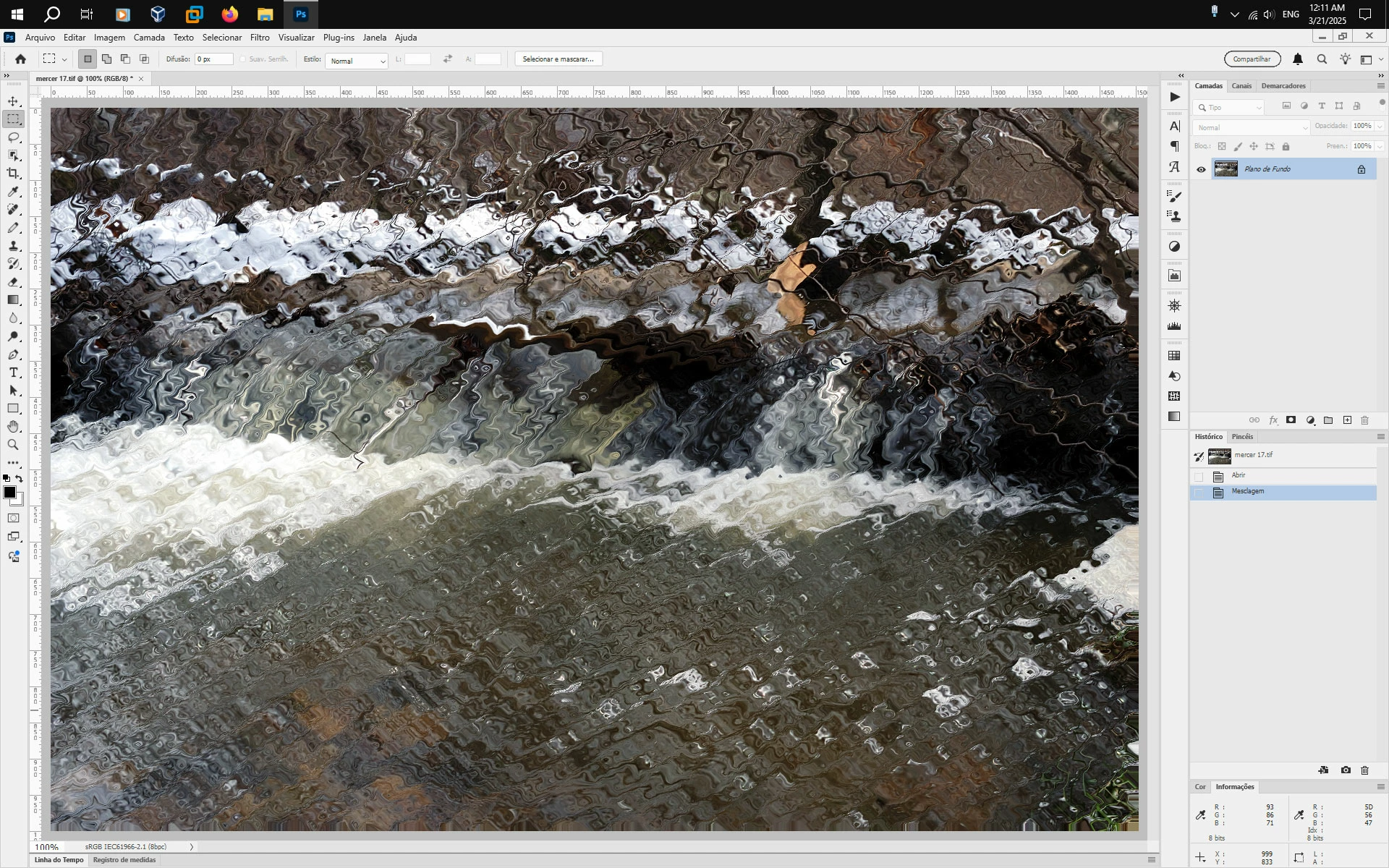Toggle checkbox beside Abrir history state

click(1199, 476)
